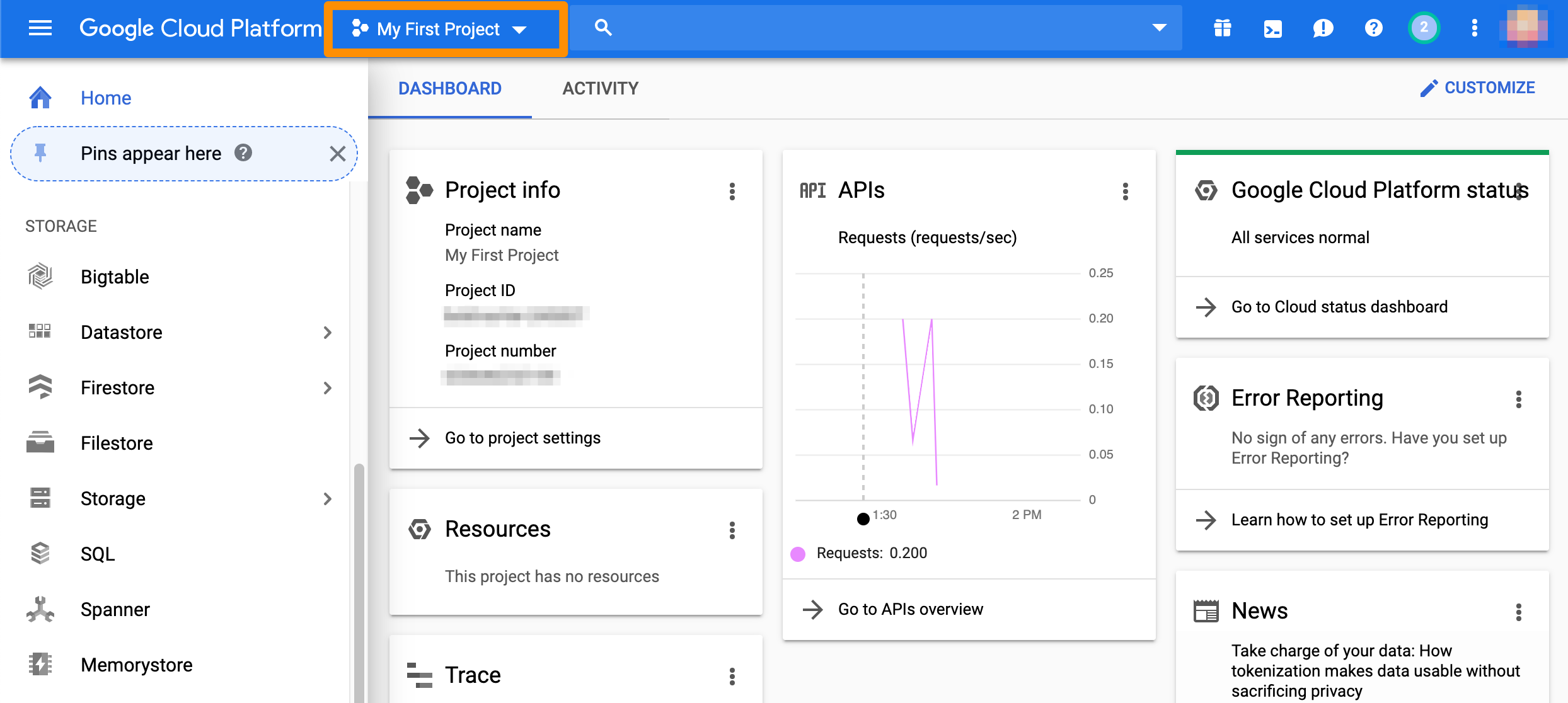Select Memorystore in the sidebar
The image size is (1568, 703).
136,665
